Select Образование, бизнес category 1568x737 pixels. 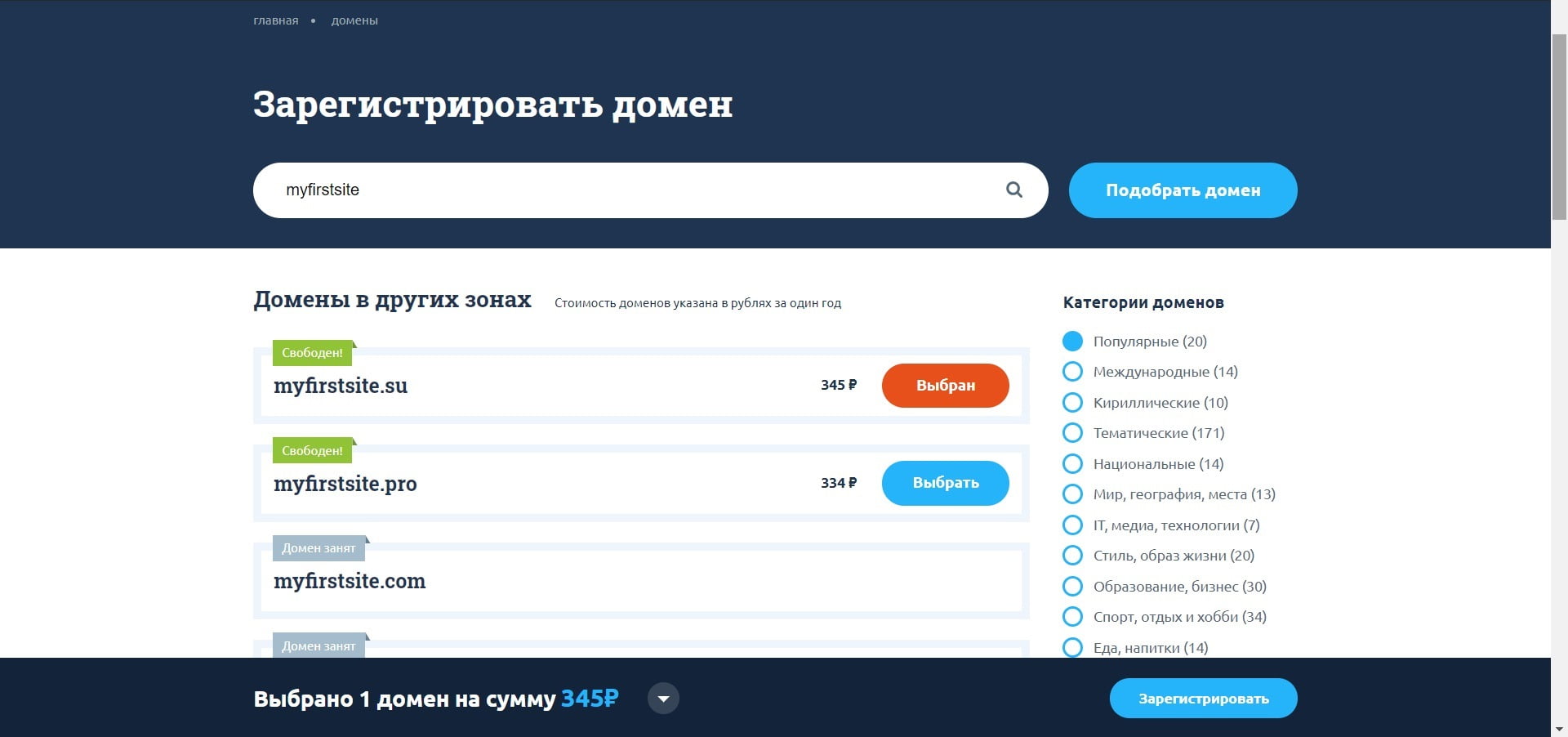(x=1072, y=587)
